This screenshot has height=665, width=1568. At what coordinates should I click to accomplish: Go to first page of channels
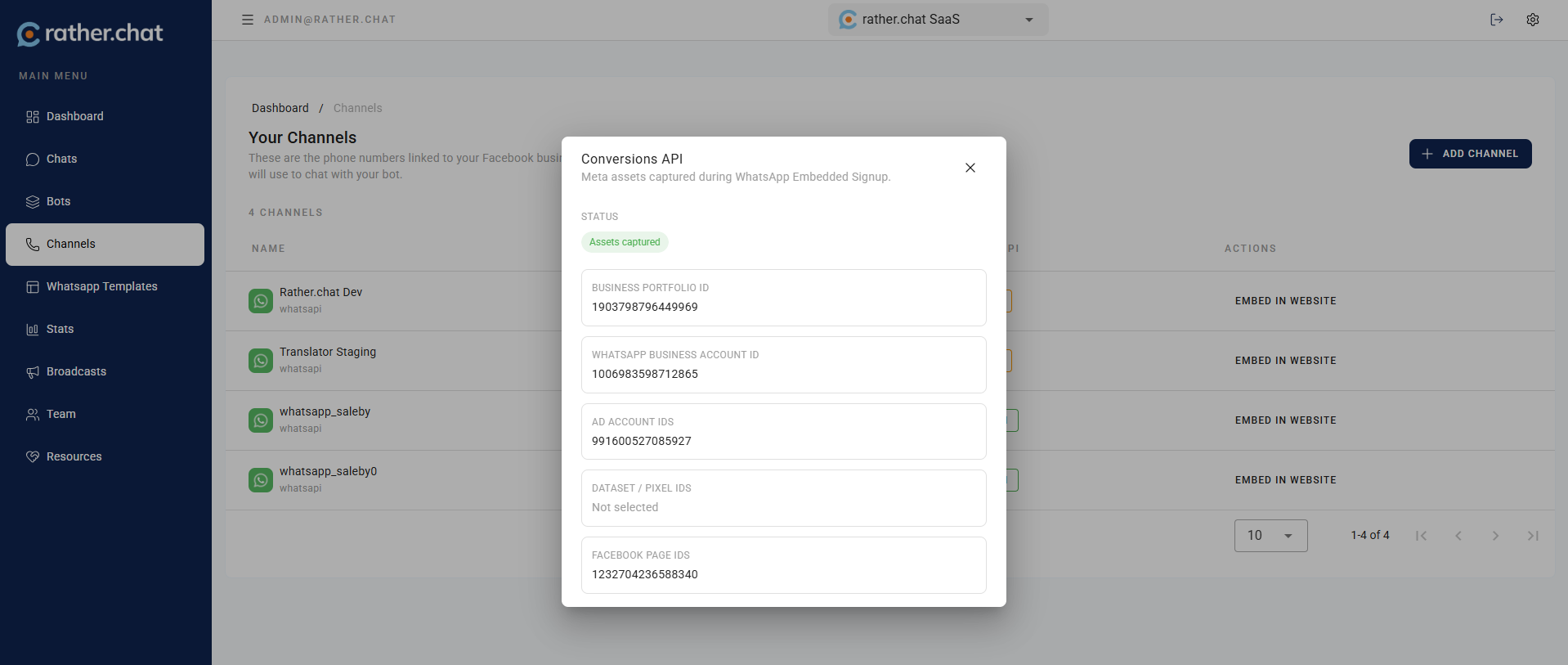pos(1422,536)
